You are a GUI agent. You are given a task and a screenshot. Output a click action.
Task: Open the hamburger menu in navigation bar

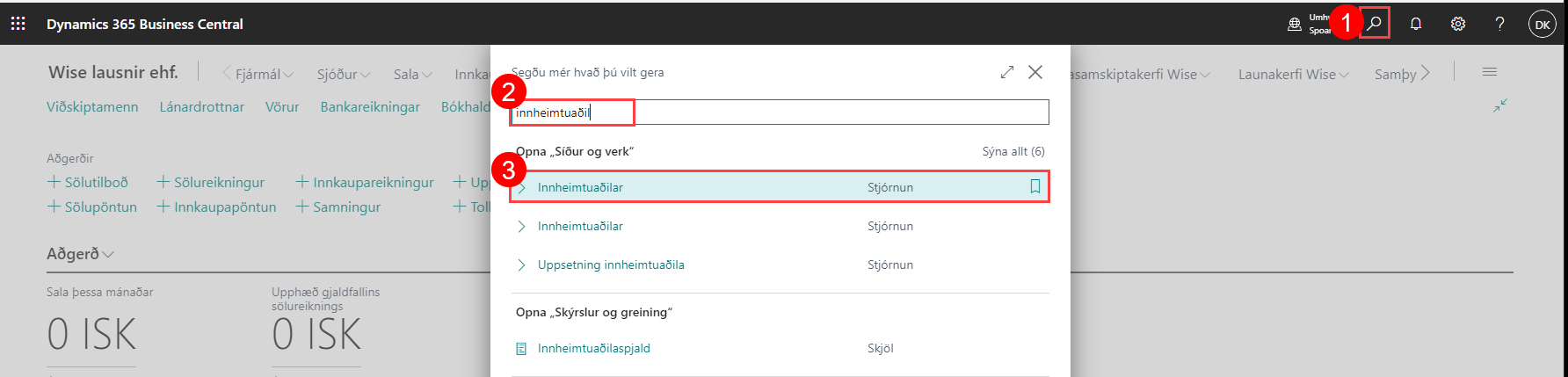coord(1489,72)
